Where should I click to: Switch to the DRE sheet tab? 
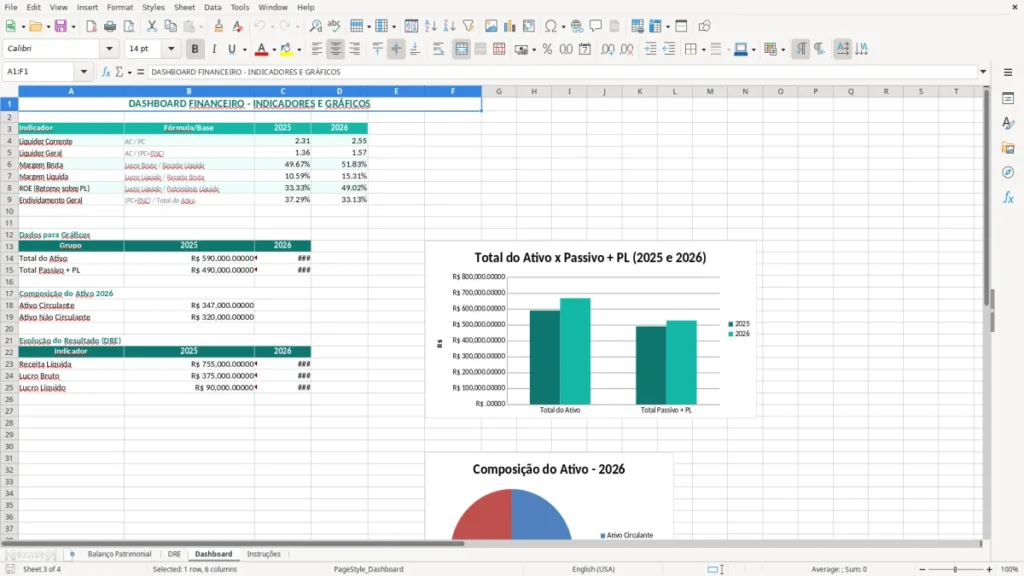[174, 554]
